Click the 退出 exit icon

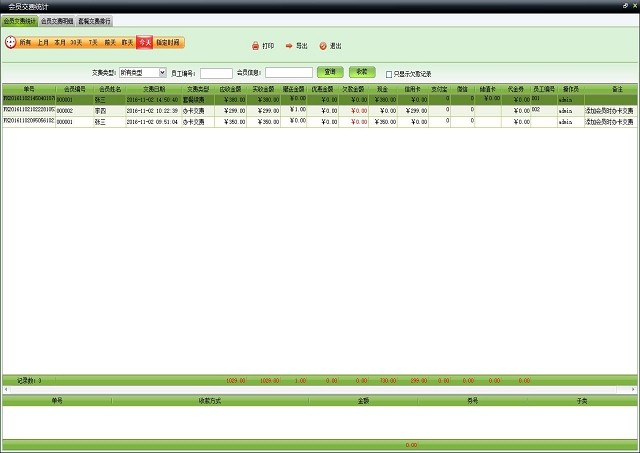pos(322,46)
